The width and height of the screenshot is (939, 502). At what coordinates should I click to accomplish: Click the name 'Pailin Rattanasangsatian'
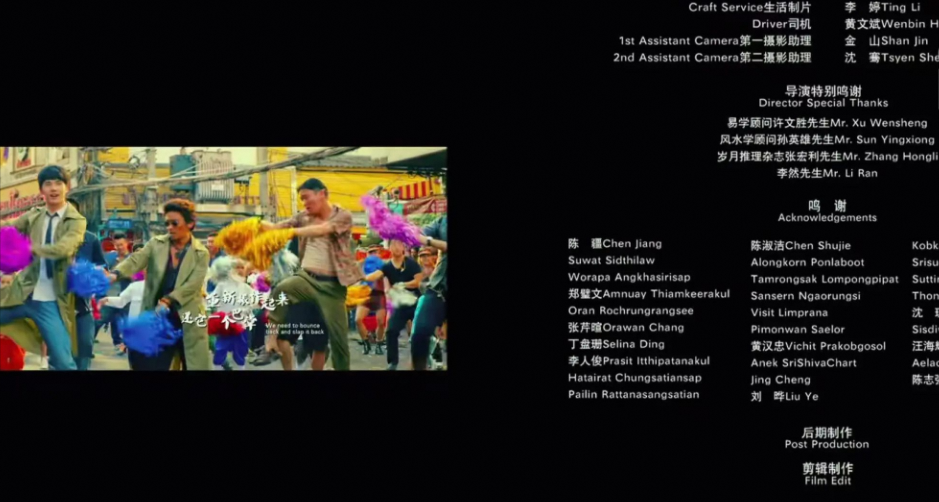(x=633, y=395)
